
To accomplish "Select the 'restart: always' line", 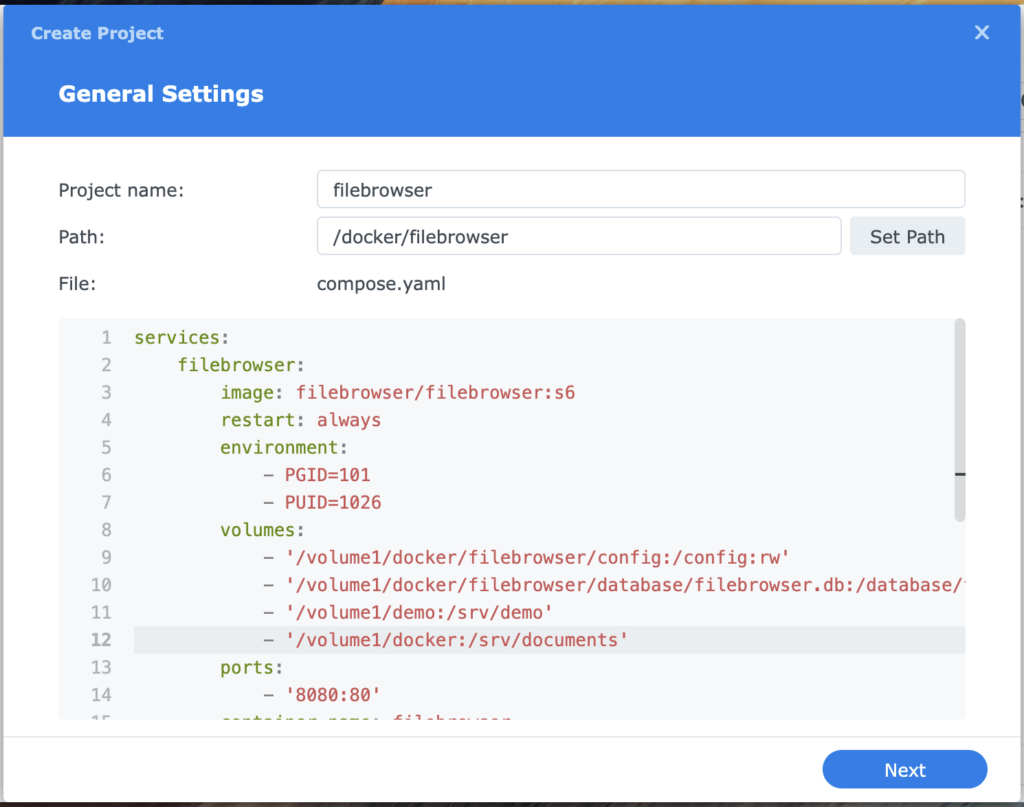I will click(x=300, y=420).
